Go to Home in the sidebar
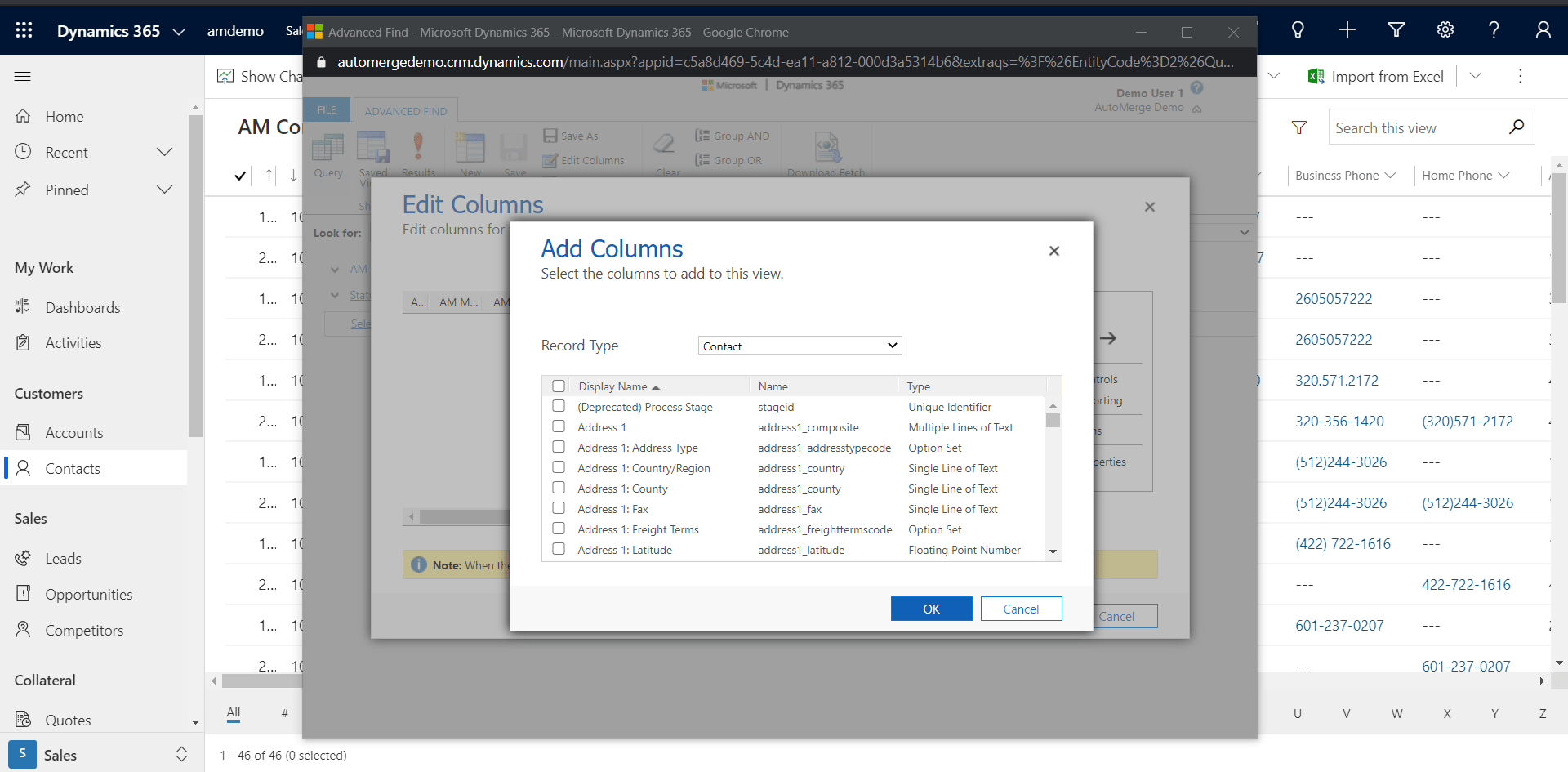 pyautogui.click(x=64, y=117)
